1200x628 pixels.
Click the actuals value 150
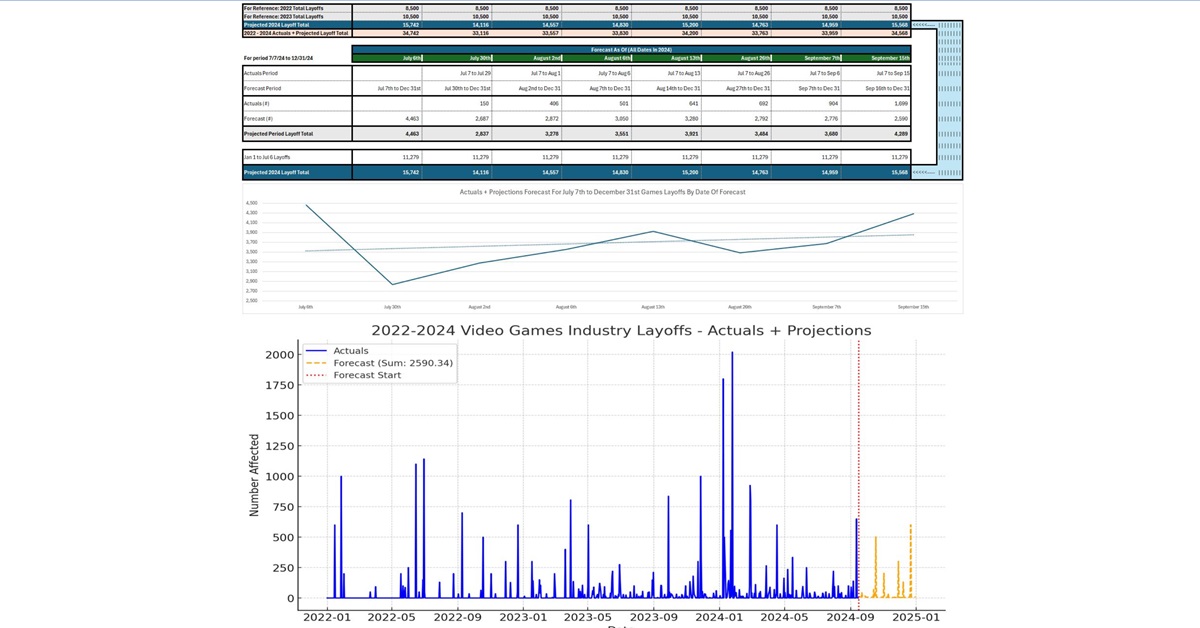[x=484, y=103]
